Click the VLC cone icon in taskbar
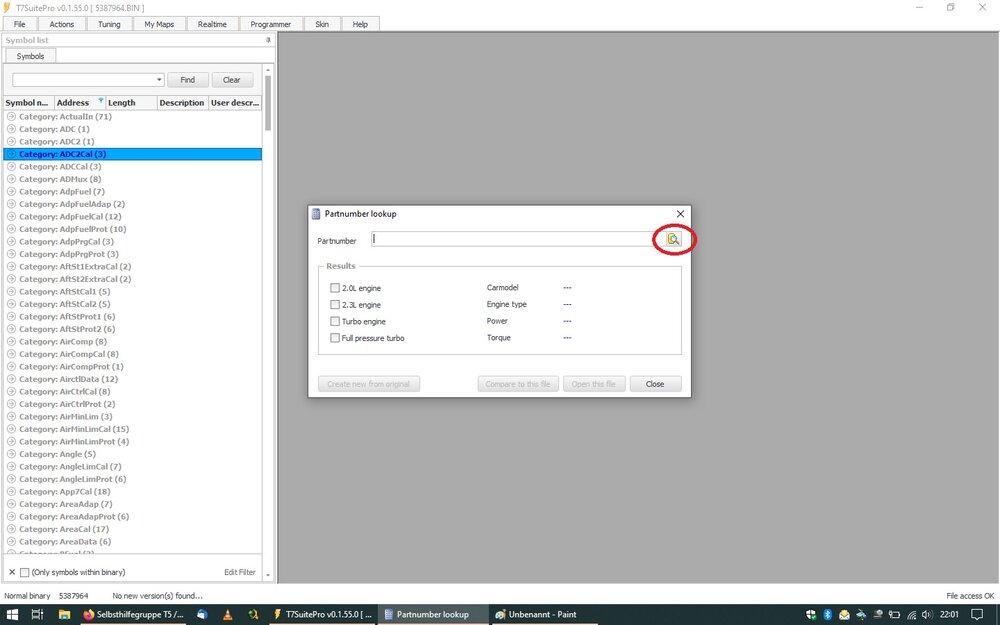The image size is (1000, 625). tap(228, 615)
